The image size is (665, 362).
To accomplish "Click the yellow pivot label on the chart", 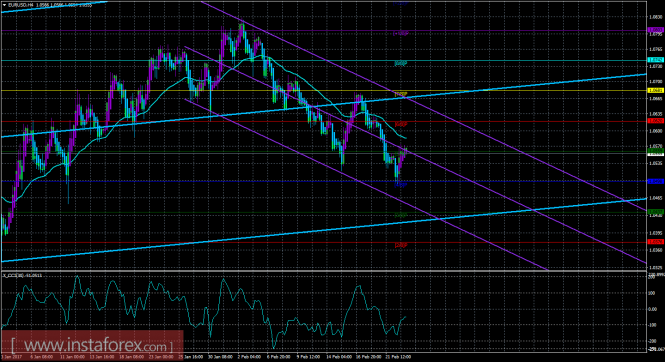I will click(401, 94).
